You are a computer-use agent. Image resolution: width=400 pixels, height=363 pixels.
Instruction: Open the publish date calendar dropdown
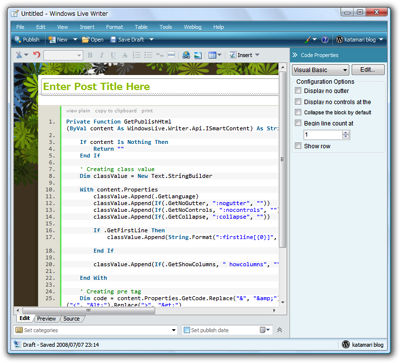tap(265, 330)
